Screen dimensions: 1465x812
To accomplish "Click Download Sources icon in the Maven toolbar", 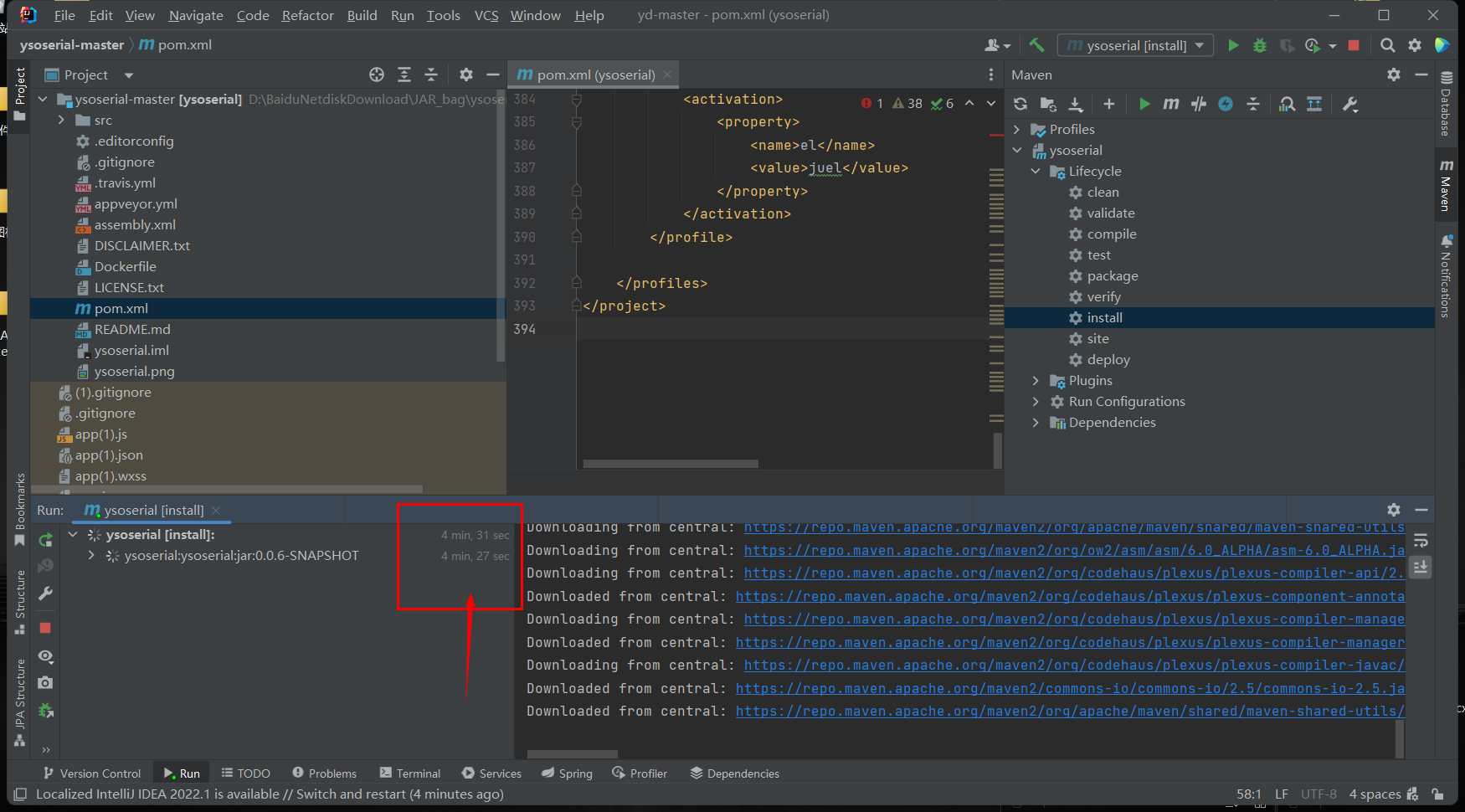I will click(1076, 104).
